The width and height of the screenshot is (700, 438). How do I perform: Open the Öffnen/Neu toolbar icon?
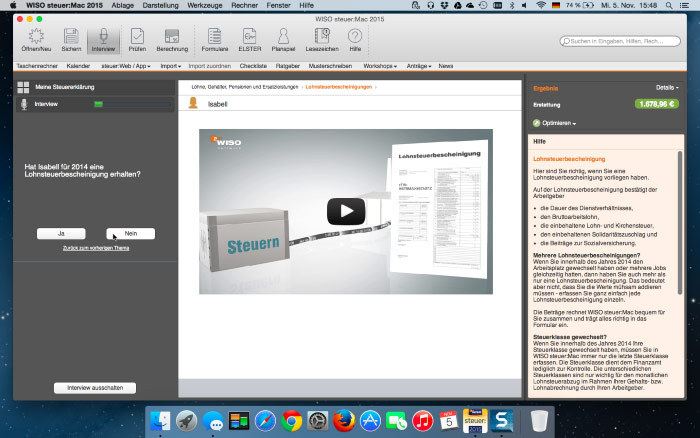pyautogui.click(x=36, y=40)
